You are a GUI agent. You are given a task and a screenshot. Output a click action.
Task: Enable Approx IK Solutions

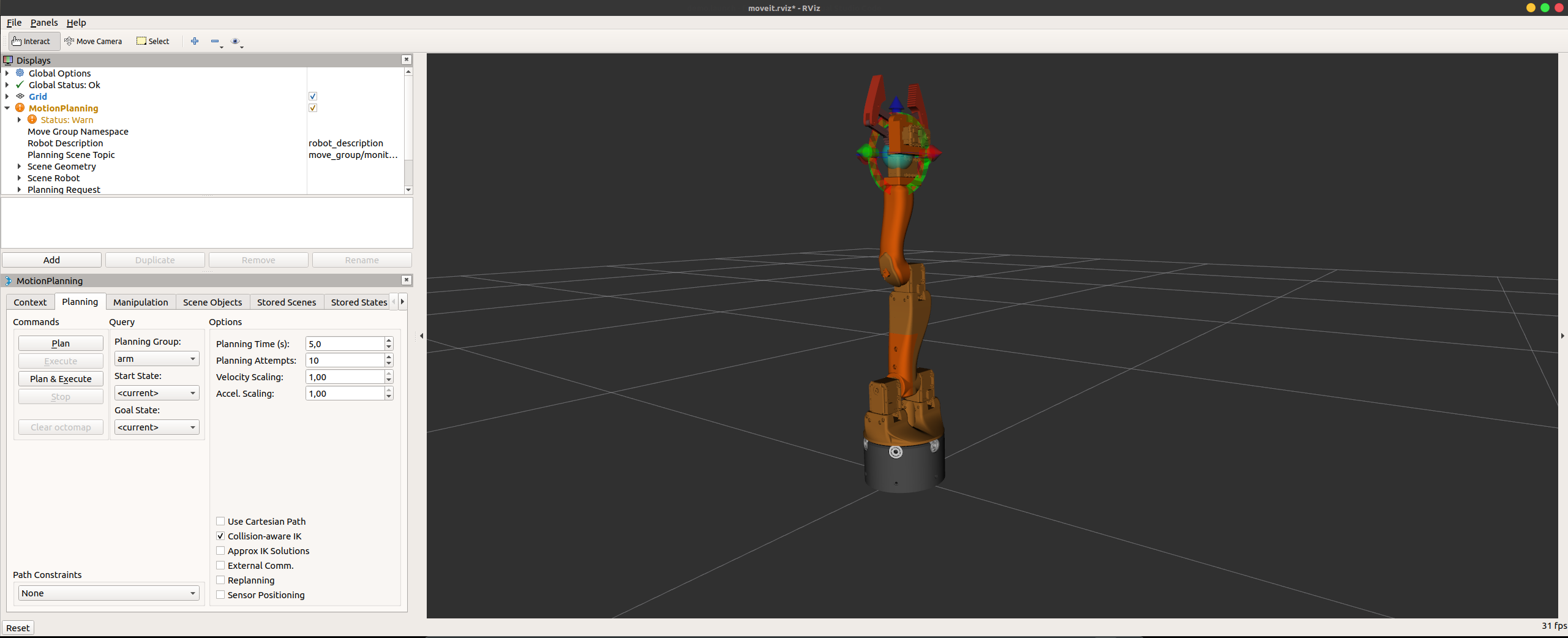[220, 550]
